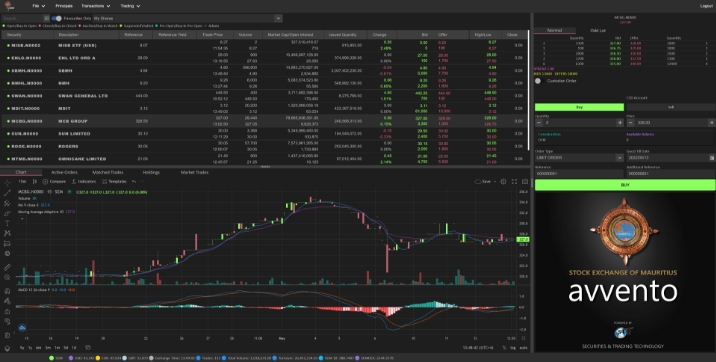Open the Transactions menu dropdown
Screen dimensions: 716x362
tap(95, 6)
